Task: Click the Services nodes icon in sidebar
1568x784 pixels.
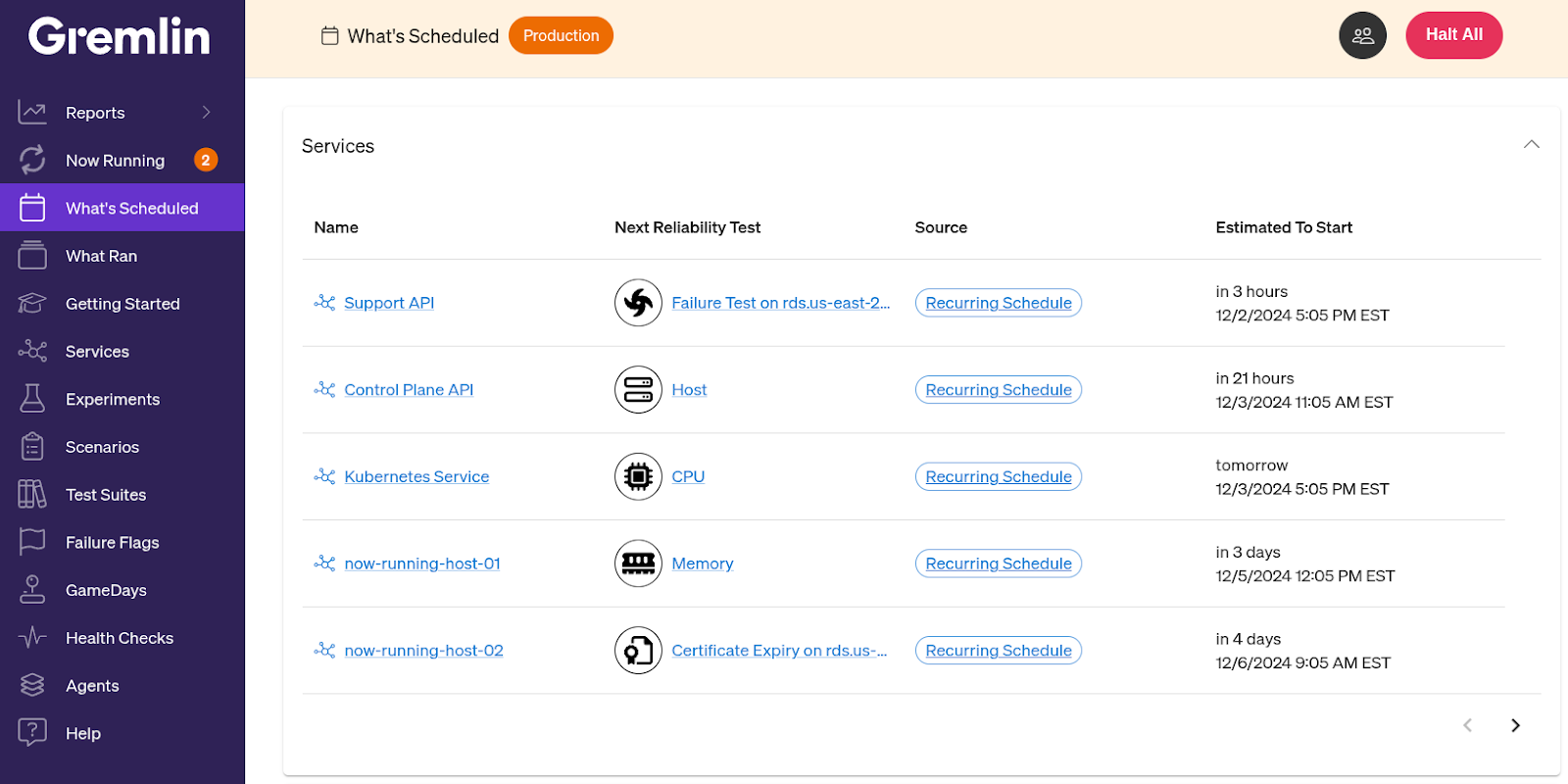Action: coord(32,351)
